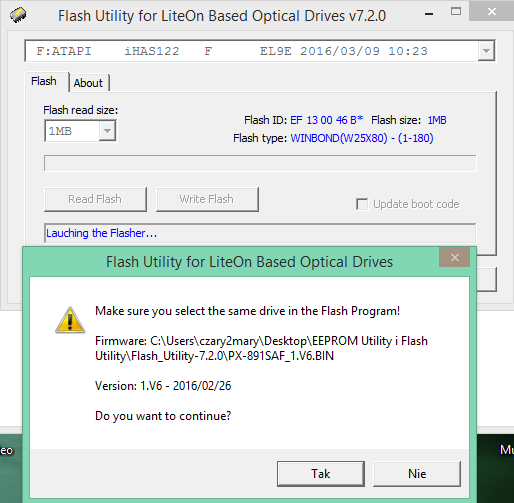Image resolution: width=514 pixels, height=503 pixels.
Task: Click the 'Make sure you select the same drive' message
Action: coord(247,311)
